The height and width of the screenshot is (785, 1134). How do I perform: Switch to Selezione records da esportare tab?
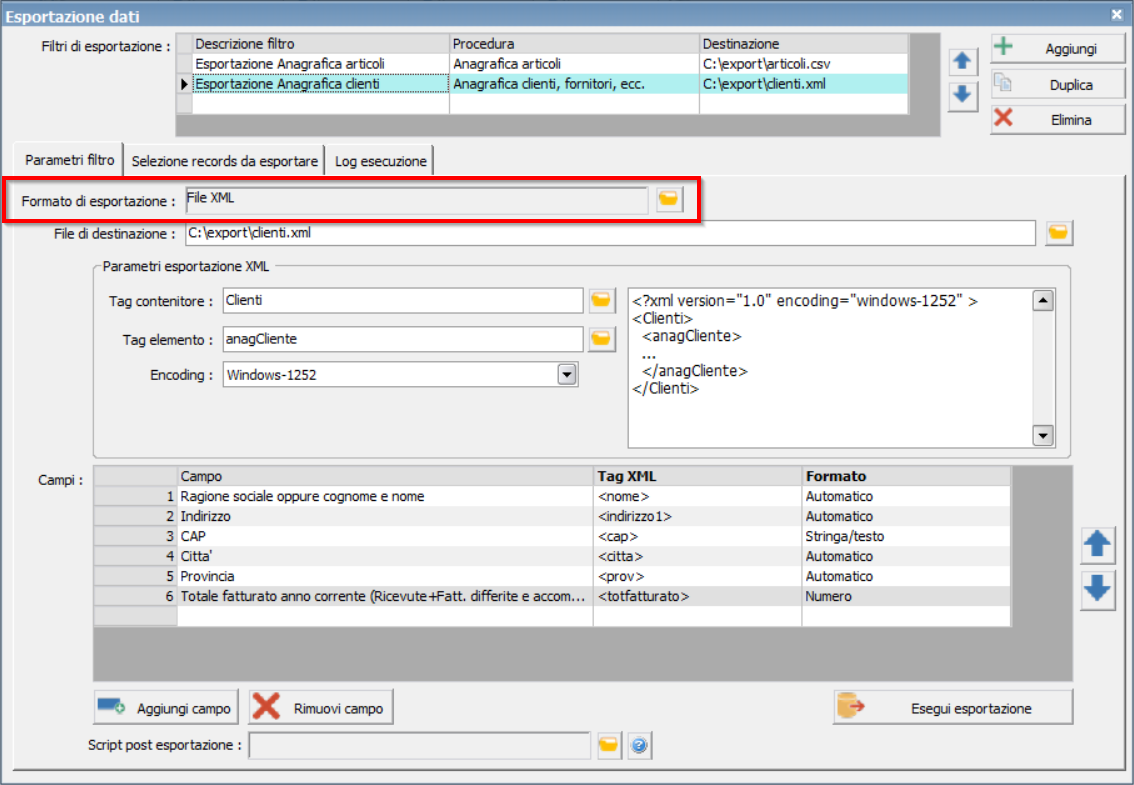click(224, 161)
